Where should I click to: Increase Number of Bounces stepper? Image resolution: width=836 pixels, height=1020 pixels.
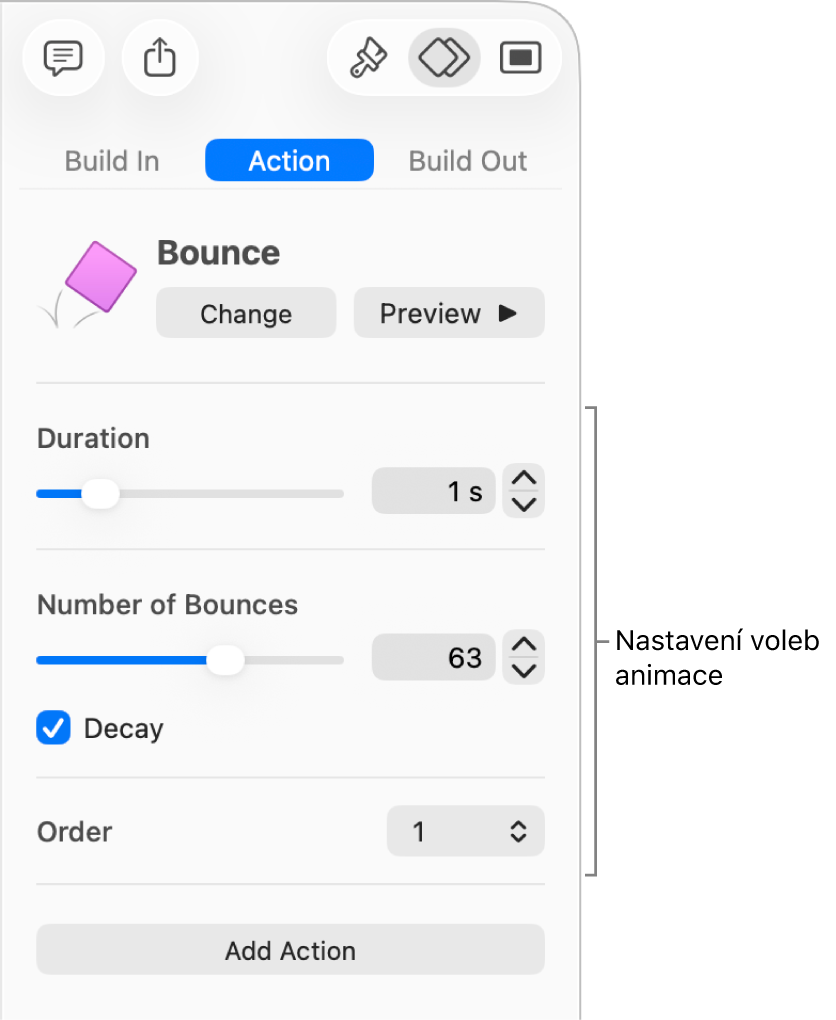tap(524, 646)
